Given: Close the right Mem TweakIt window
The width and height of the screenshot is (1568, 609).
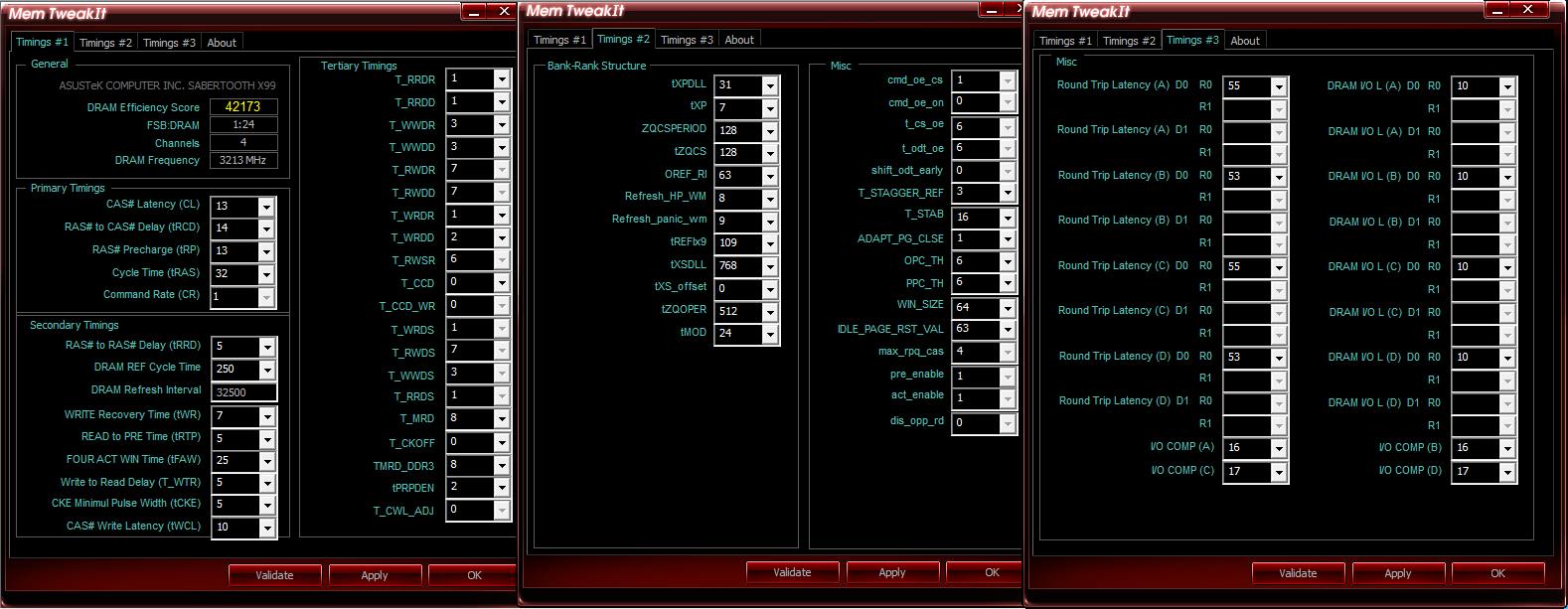Looking at the screenshot, I should 1530,9.
